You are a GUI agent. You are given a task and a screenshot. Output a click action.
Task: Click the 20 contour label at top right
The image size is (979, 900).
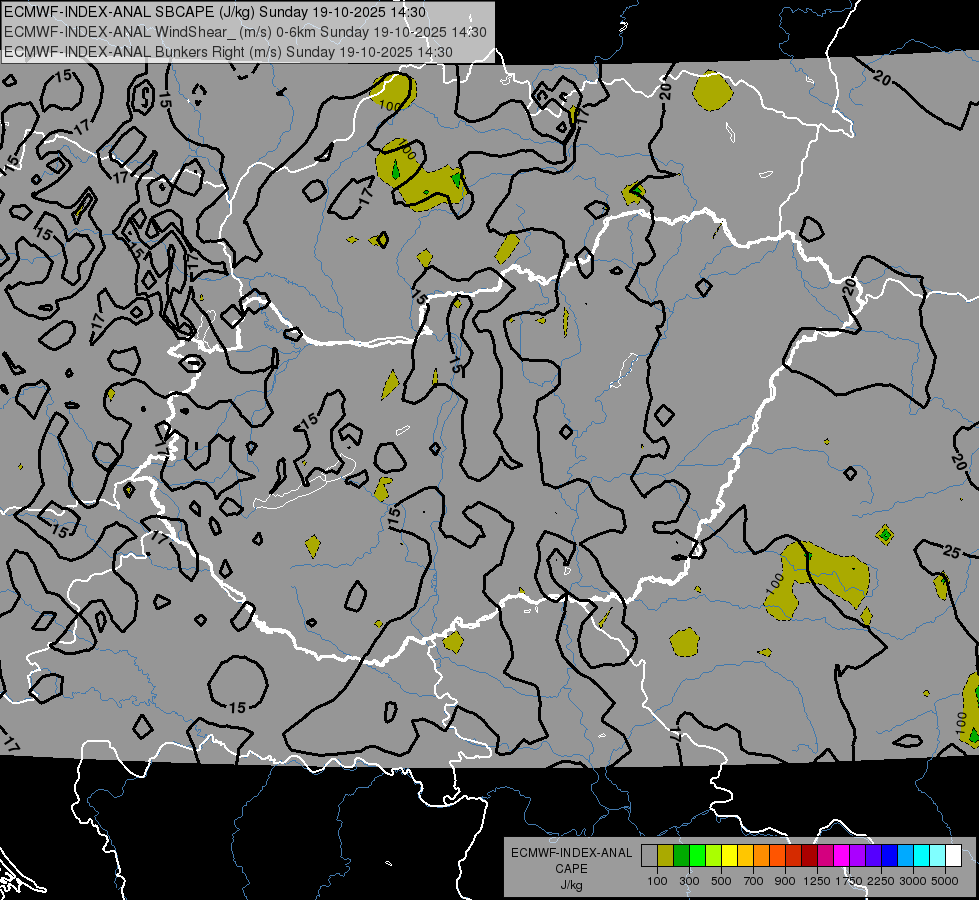click(x=665, y=91)
